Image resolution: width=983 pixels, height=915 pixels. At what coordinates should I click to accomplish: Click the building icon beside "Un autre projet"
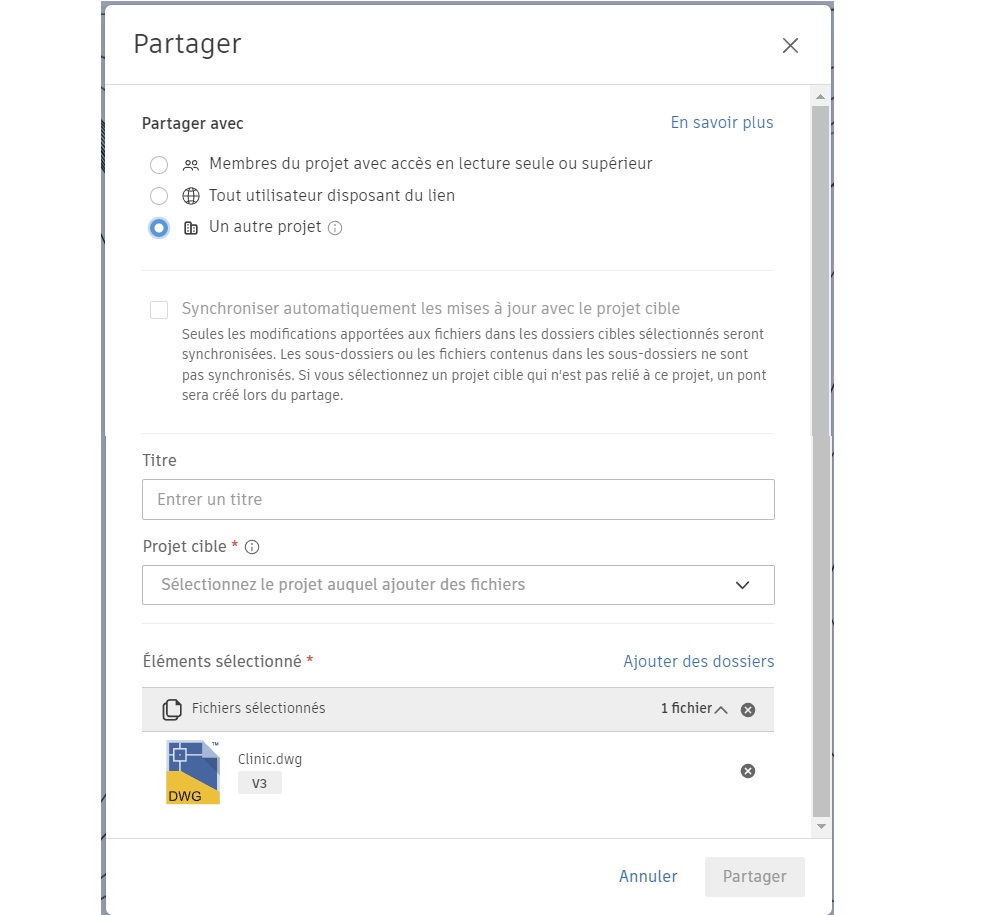point(190,227)
